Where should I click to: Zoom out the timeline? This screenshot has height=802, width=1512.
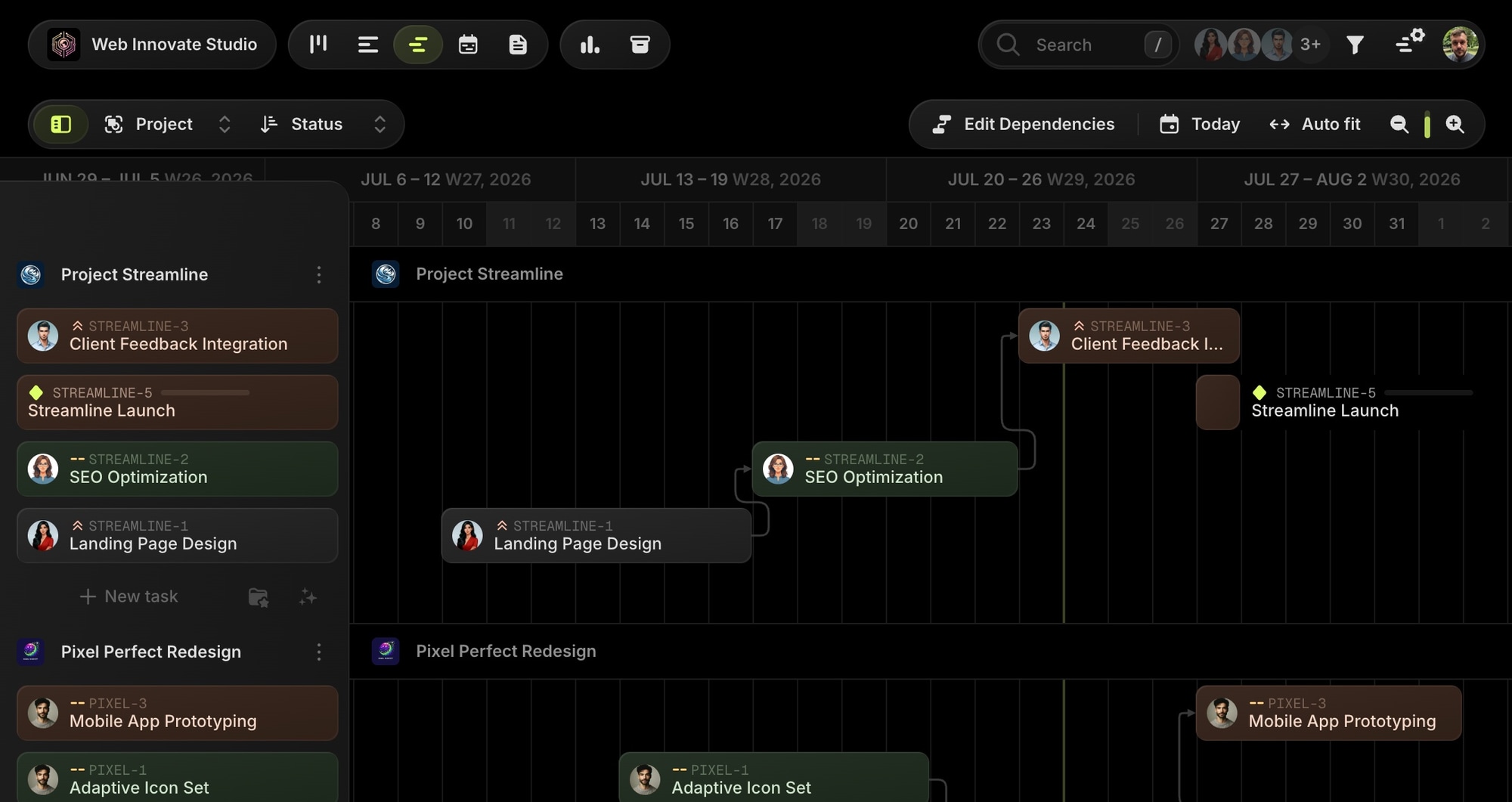pos(1399,124)
